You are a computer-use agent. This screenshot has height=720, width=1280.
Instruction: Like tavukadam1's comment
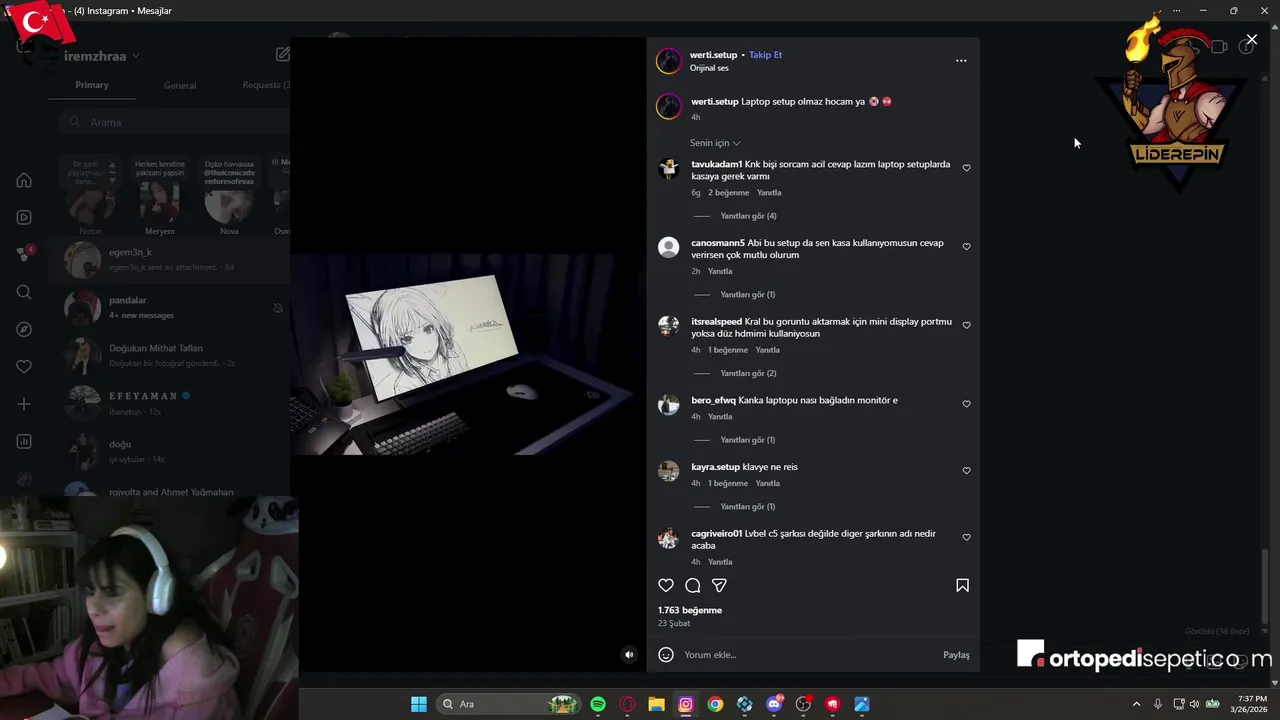point(966,168)
